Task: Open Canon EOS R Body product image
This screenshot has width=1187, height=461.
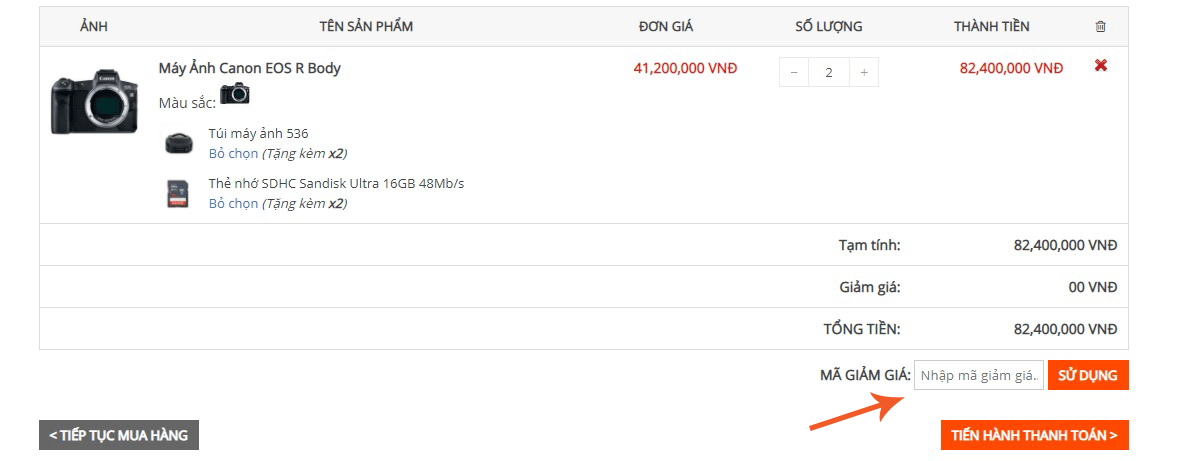Action: coord(94,101)
